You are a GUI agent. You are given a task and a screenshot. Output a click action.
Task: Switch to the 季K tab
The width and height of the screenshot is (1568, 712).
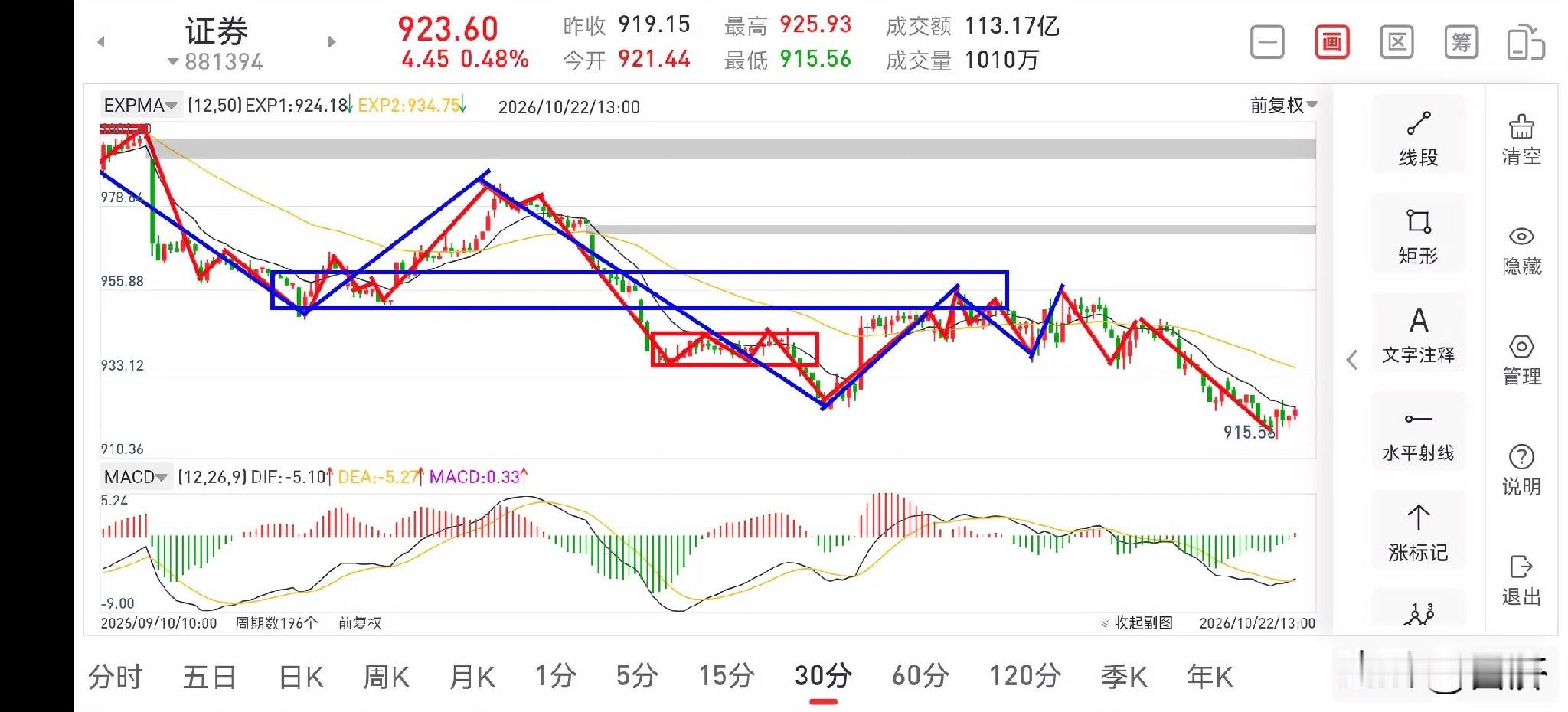(x=1124, y=677)
